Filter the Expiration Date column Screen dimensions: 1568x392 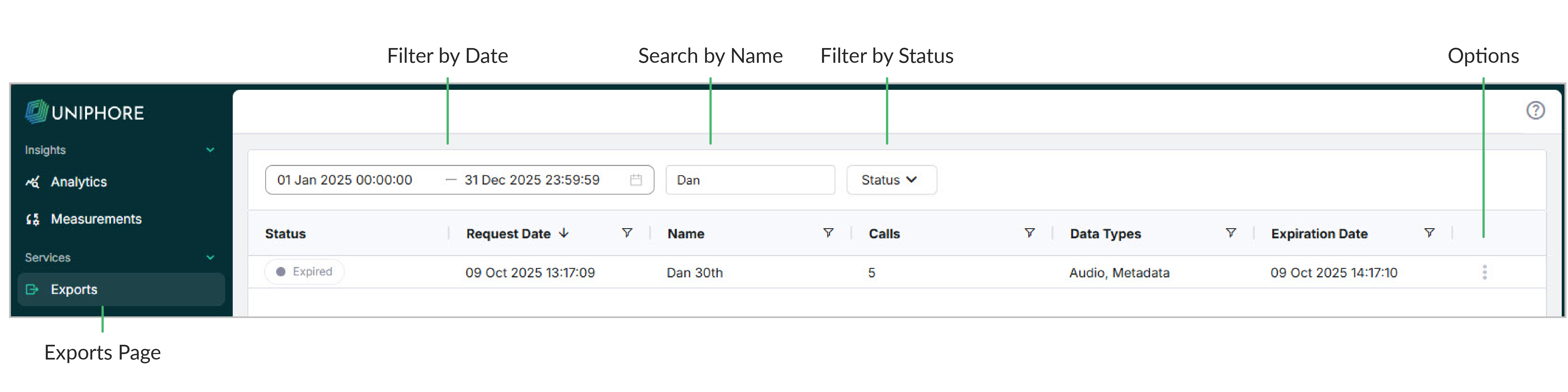coord(1429,233)
